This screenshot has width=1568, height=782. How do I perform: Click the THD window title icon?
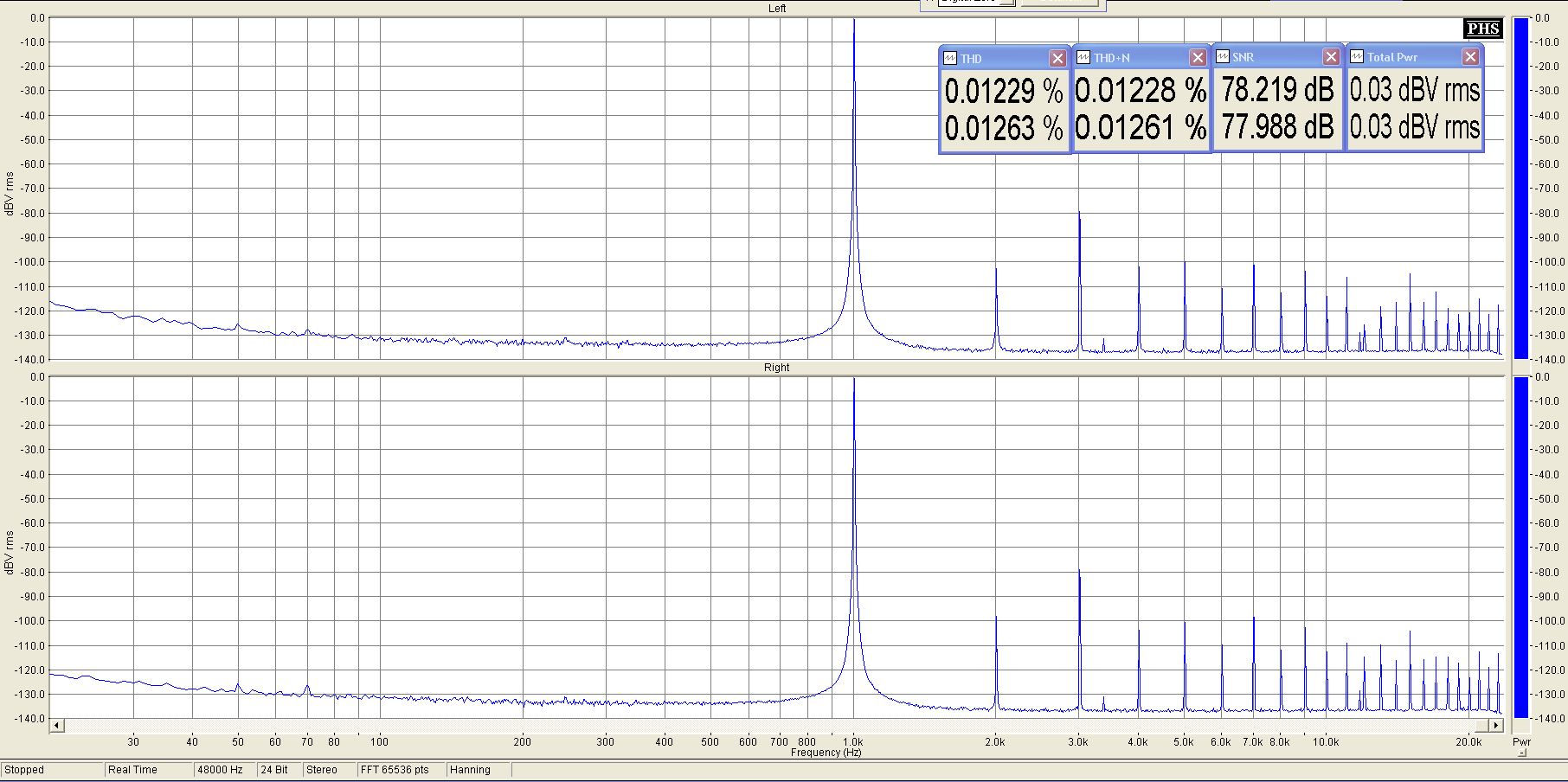(x=950, y=59)
